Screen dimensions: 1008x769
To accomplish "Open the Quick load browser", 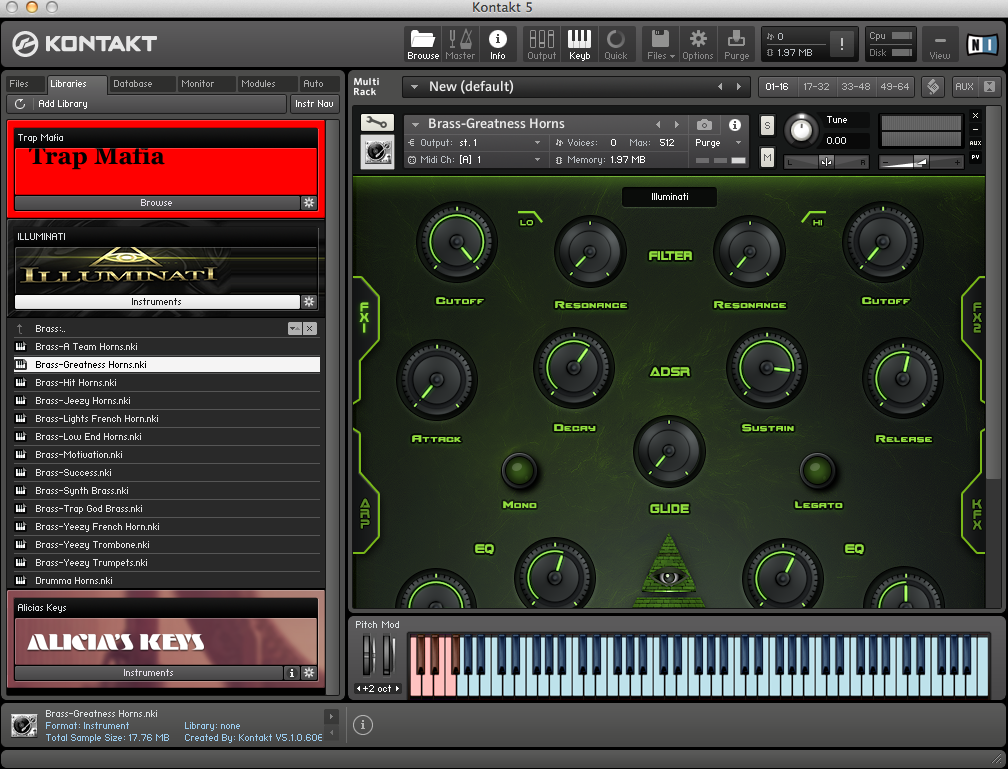I will (616, 44).
